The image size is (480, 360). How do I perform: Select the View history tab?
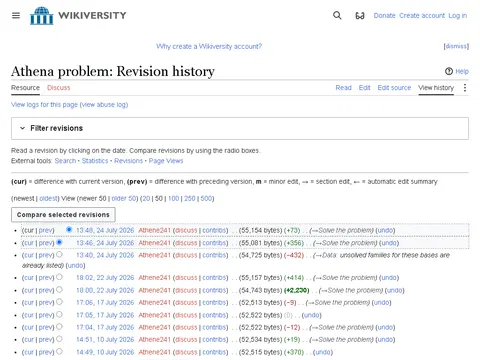[436, 88]
